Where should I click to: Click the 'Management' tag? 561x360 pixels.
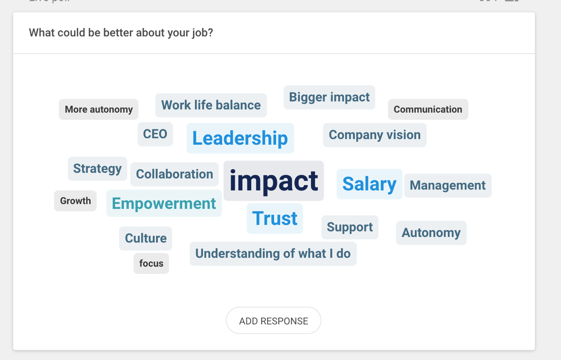pyautogui.click(x=448, y=185)
